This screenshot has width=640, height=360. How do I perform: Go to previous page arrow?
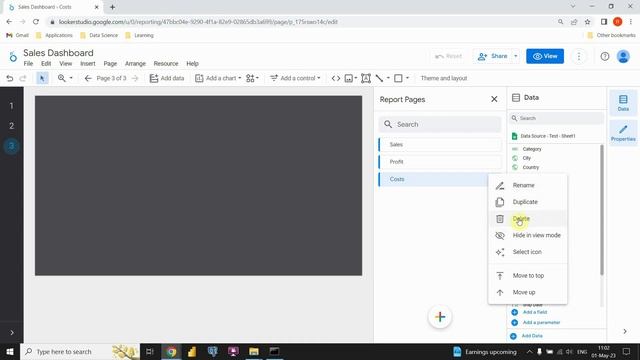click(88, 78)
